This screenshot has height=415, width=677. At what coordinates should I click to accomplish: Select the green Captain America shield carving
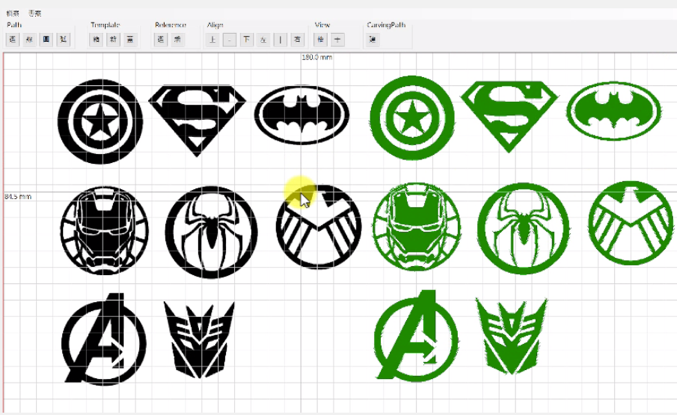point(412,117)
